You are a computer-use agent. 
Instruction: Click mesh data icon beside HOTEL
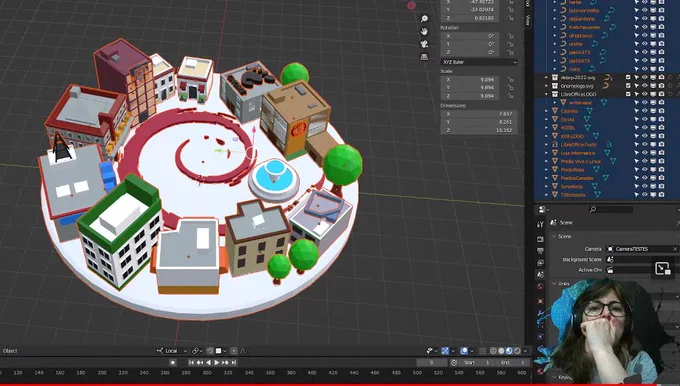click(x=587, y=128)
